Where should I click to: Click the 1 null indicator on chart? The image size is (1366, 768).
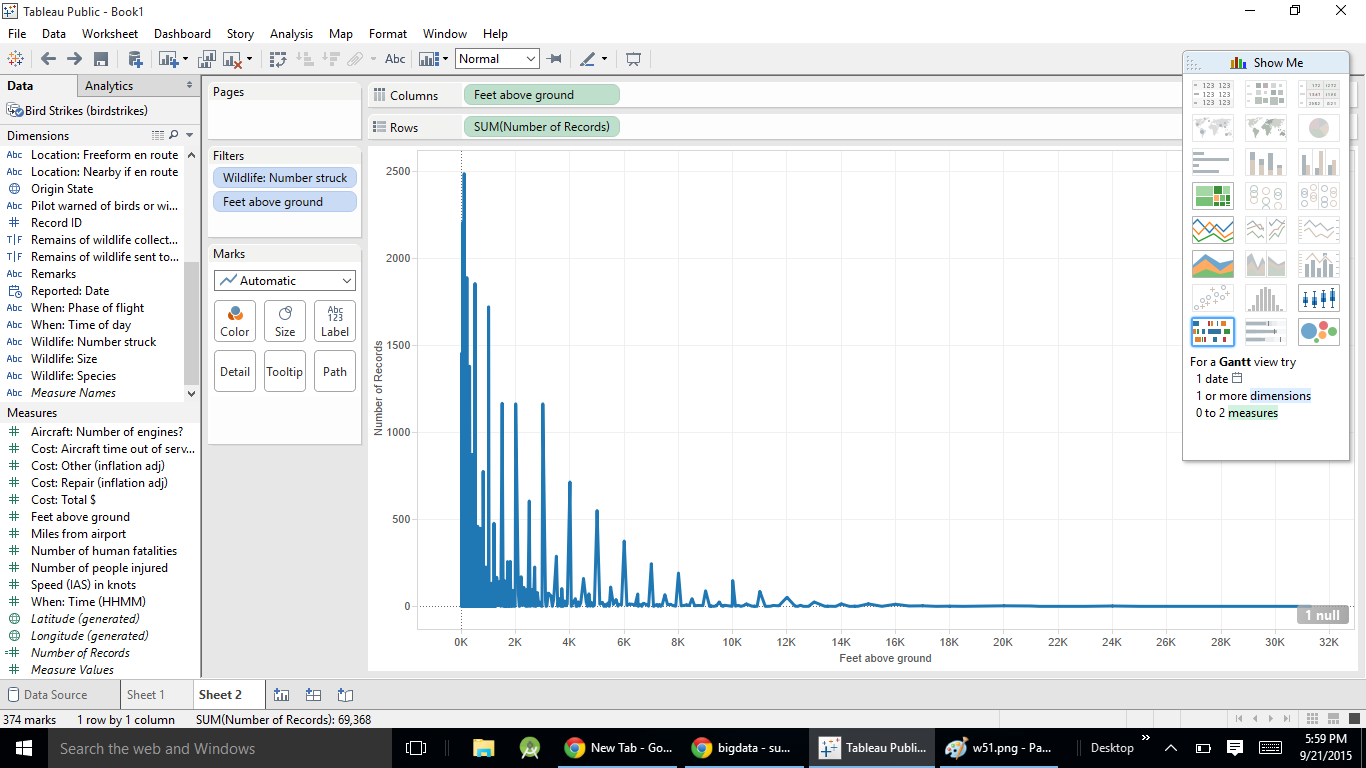point(1322,615)
